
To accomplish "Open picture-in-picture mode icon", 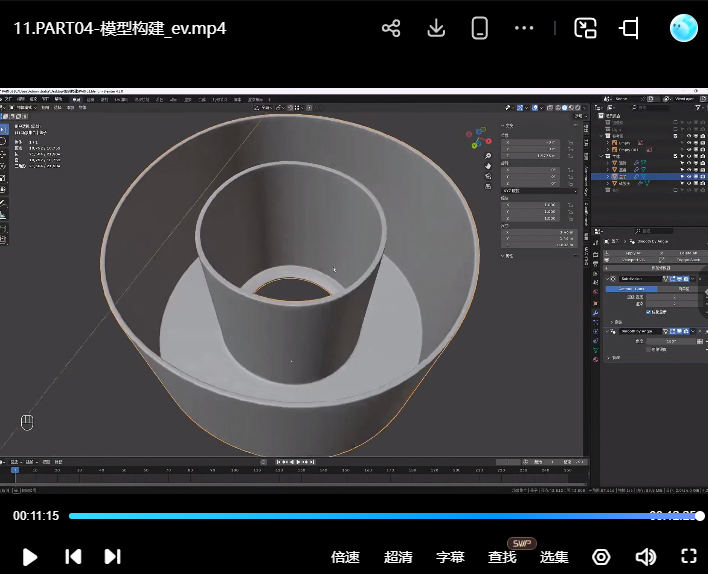I will 586,28.
